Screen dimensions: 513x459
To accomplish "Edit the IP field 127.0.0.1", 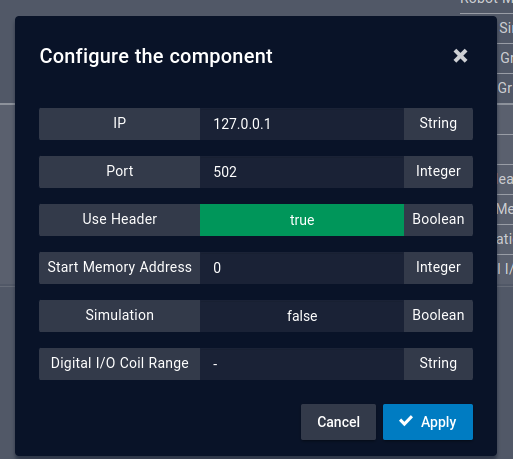I will coord(302,124).
